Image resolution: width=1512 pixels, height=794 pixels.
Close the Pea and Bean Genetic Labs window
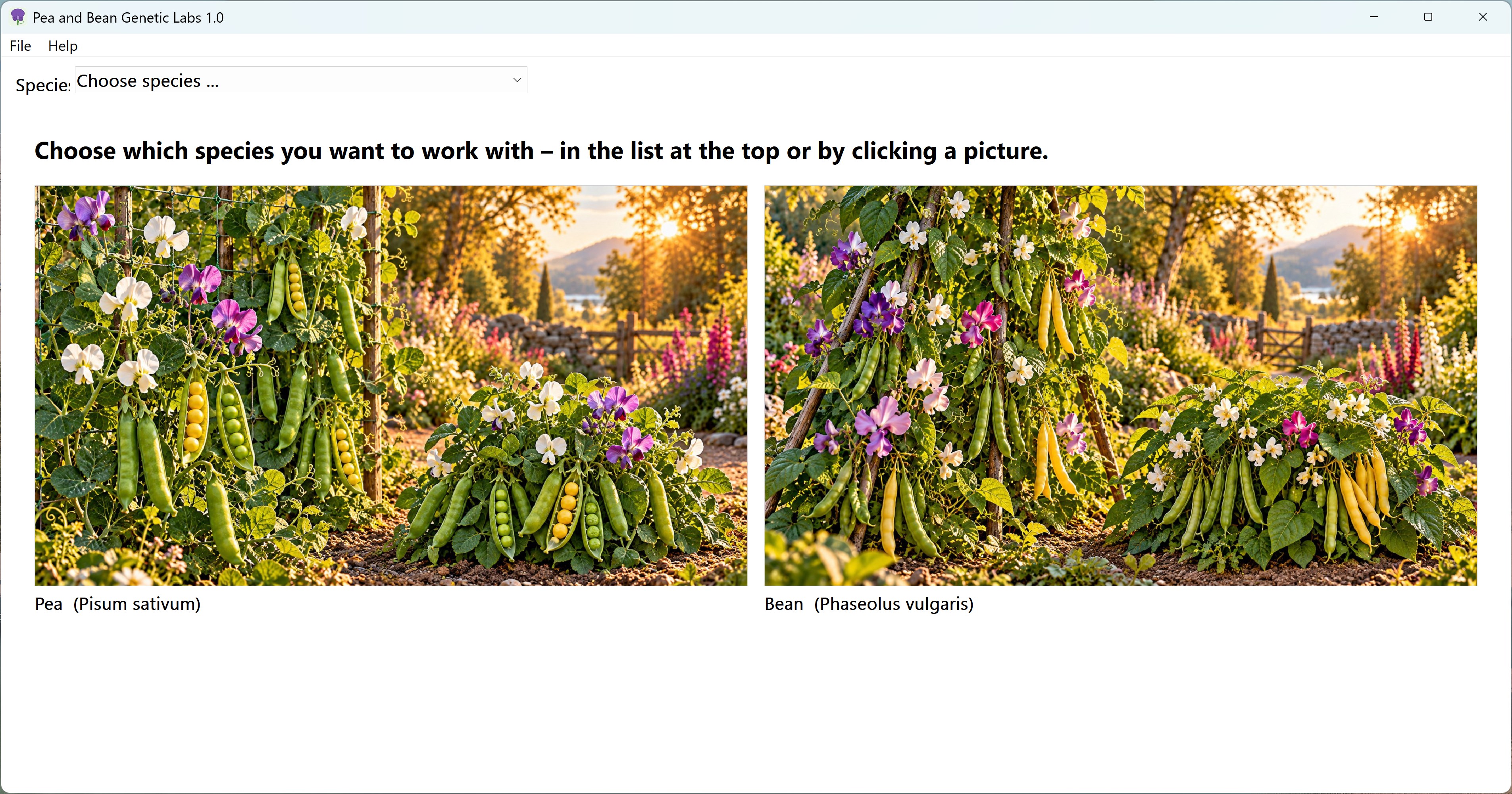pos(1483,17)
